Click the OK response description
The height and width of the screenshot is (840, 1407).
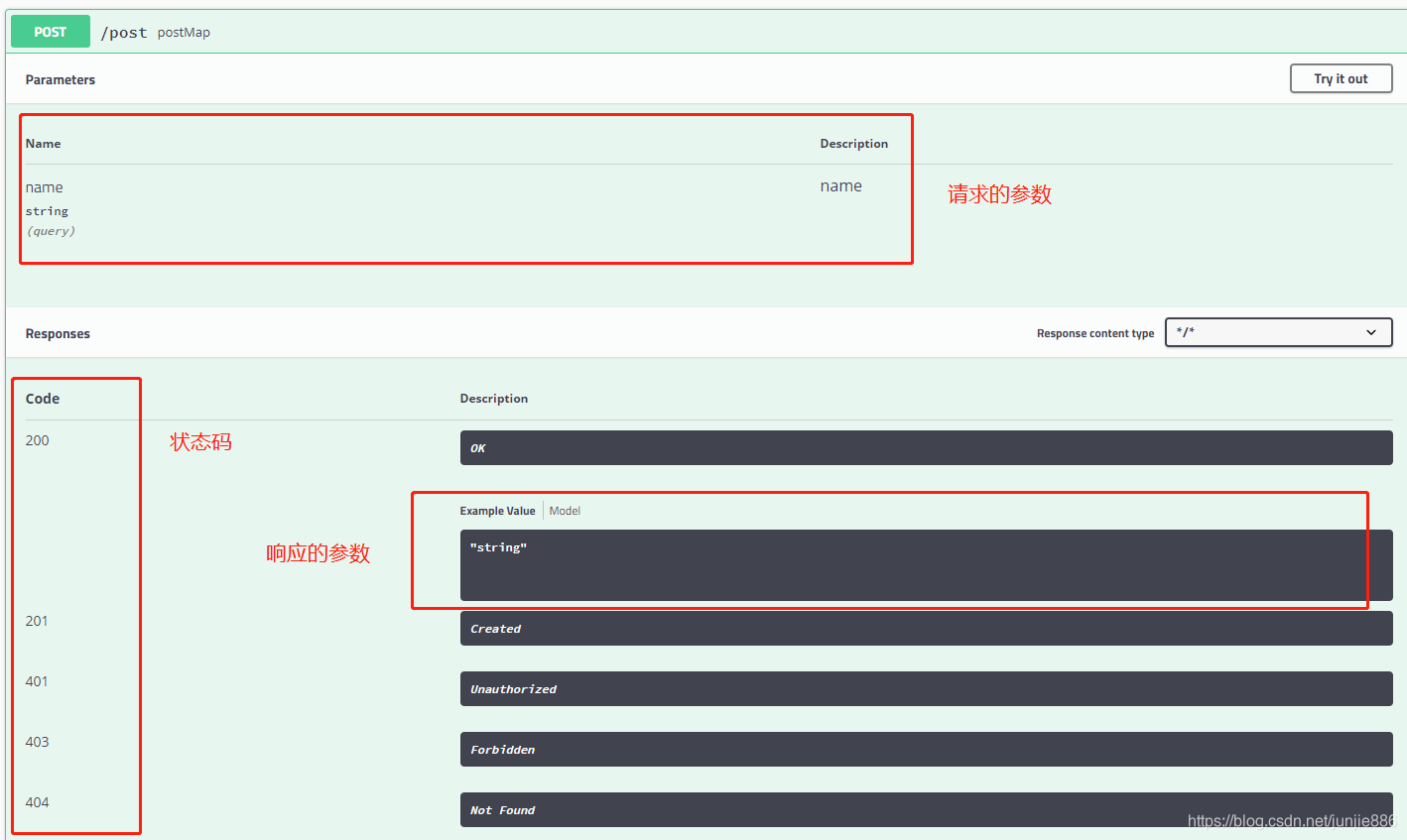tap(926, 447)
